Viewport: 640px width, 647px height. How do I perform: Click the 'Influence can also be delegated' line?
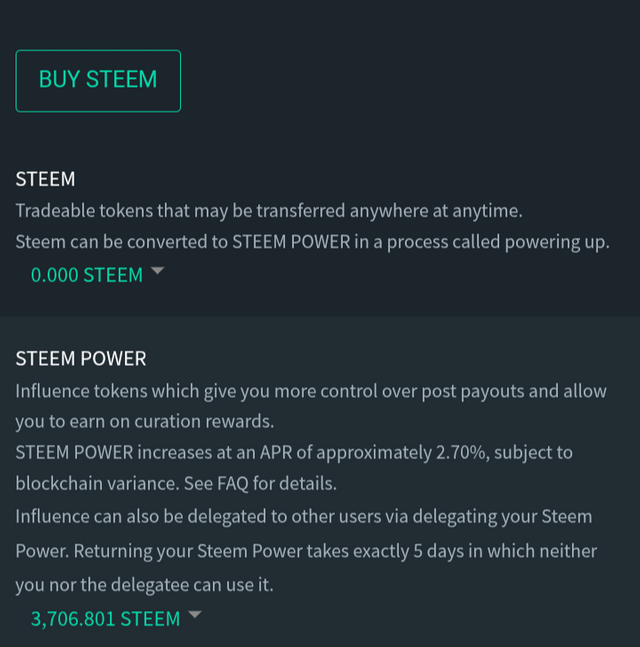[304, 517]
